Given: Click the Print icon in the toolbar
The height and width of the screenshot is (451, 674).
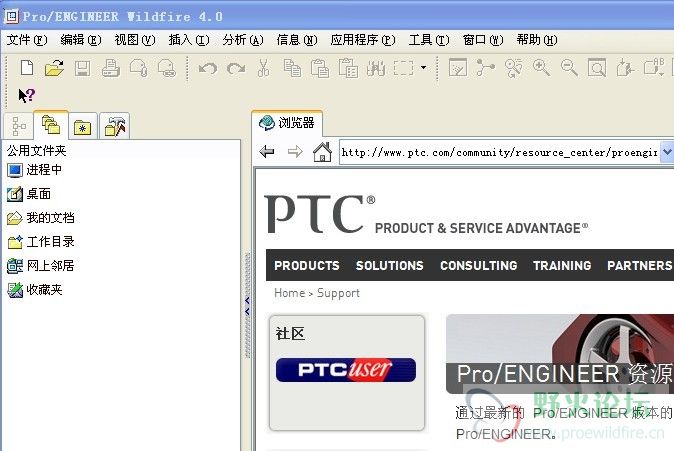Looking at the screenshot, I should (110, 68).
